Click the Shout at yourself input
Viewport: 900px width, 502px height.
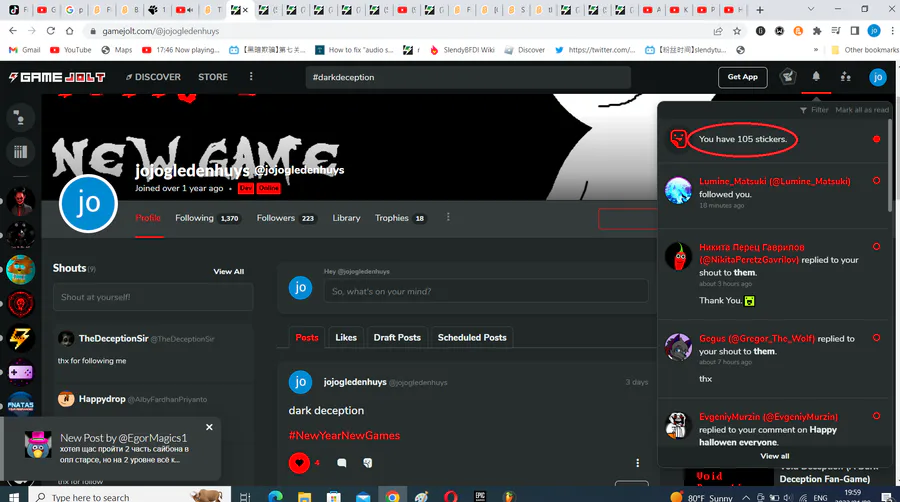153,297
